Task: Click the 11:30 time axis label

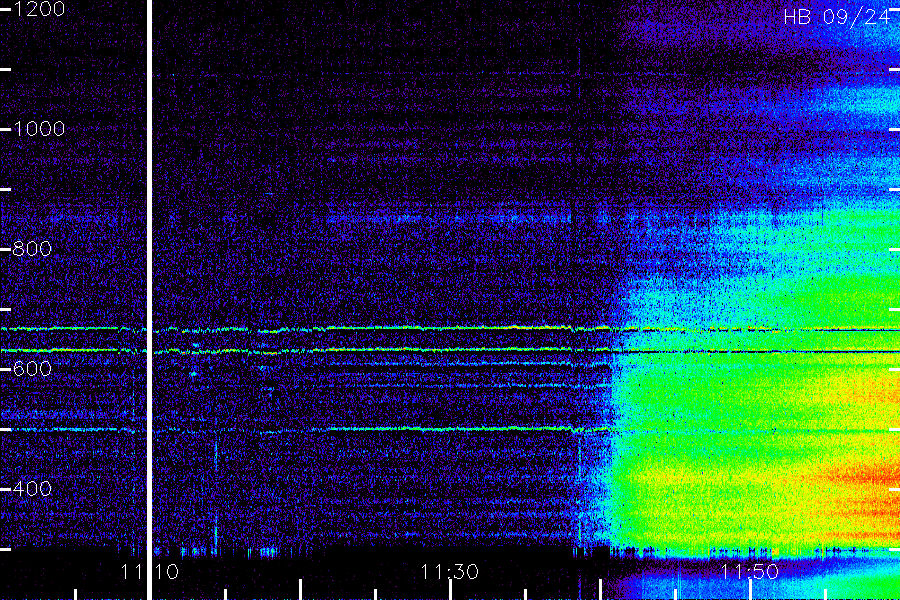Action: point(449,572)
